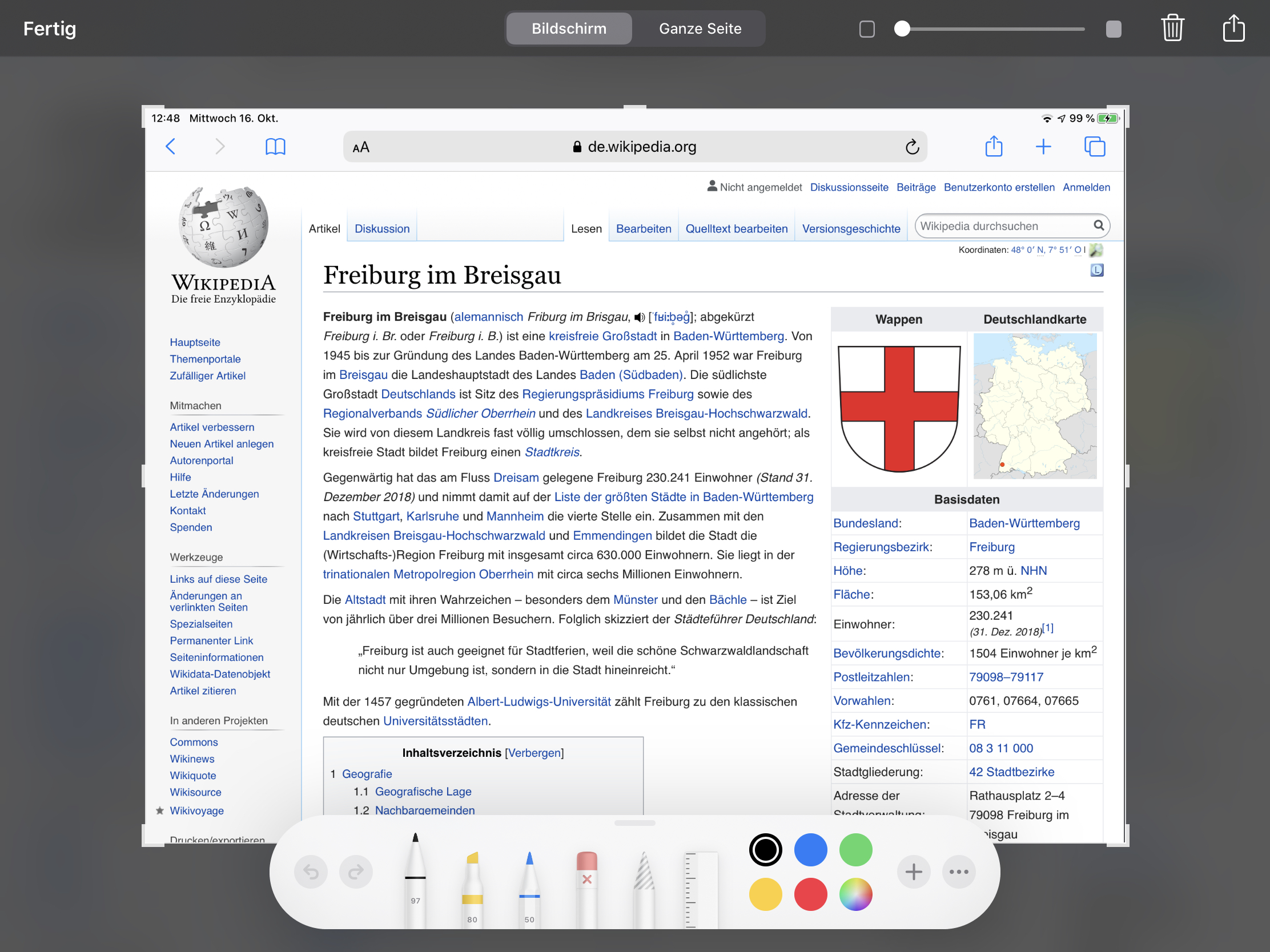Open Versionsgeschichte tab
The width and height of the screenshot is (1270, 952).
pos(850,228)
